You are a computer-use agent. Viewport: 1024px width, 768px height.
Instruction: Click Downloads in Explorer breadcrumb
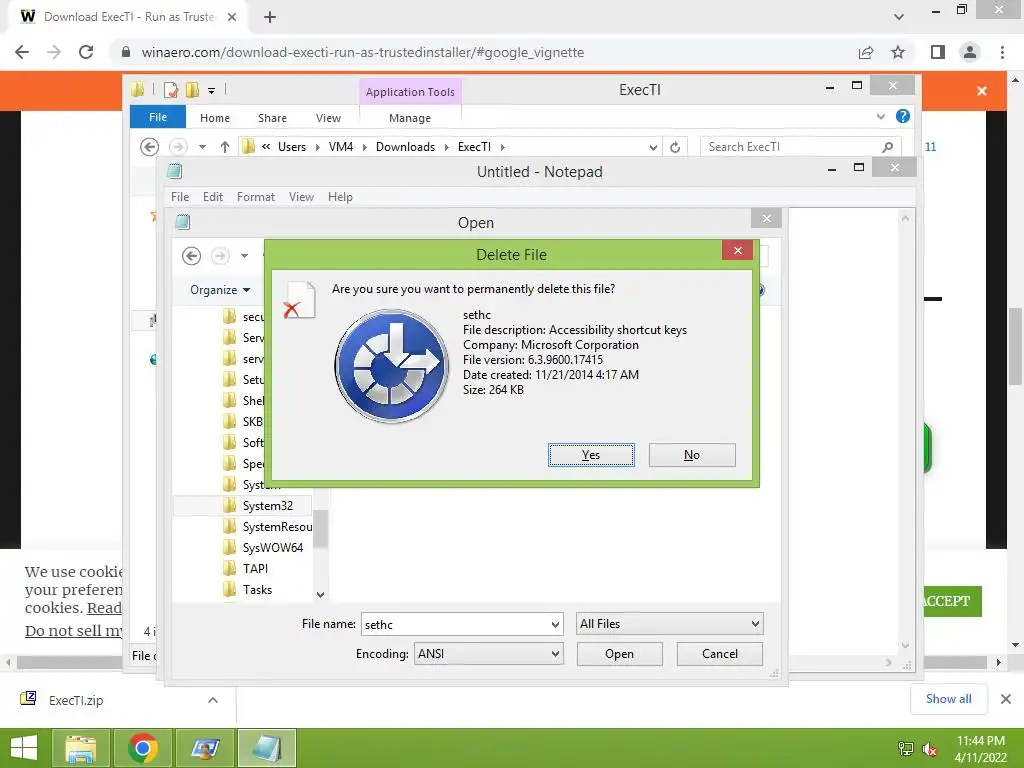pyautogui.click(x=405, y=147)
